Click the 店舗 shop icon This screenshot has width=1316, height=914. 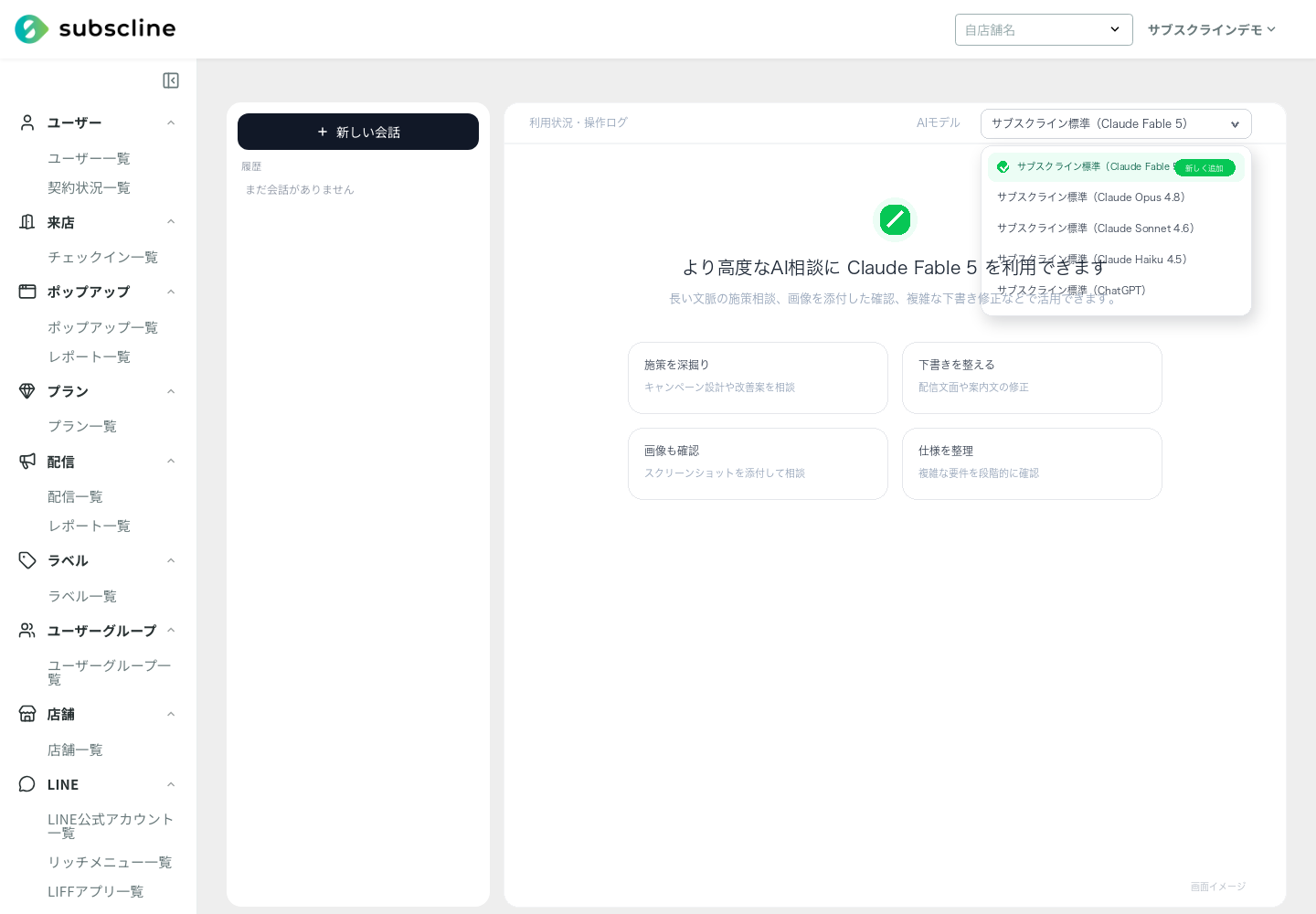(x=27, y=714)
